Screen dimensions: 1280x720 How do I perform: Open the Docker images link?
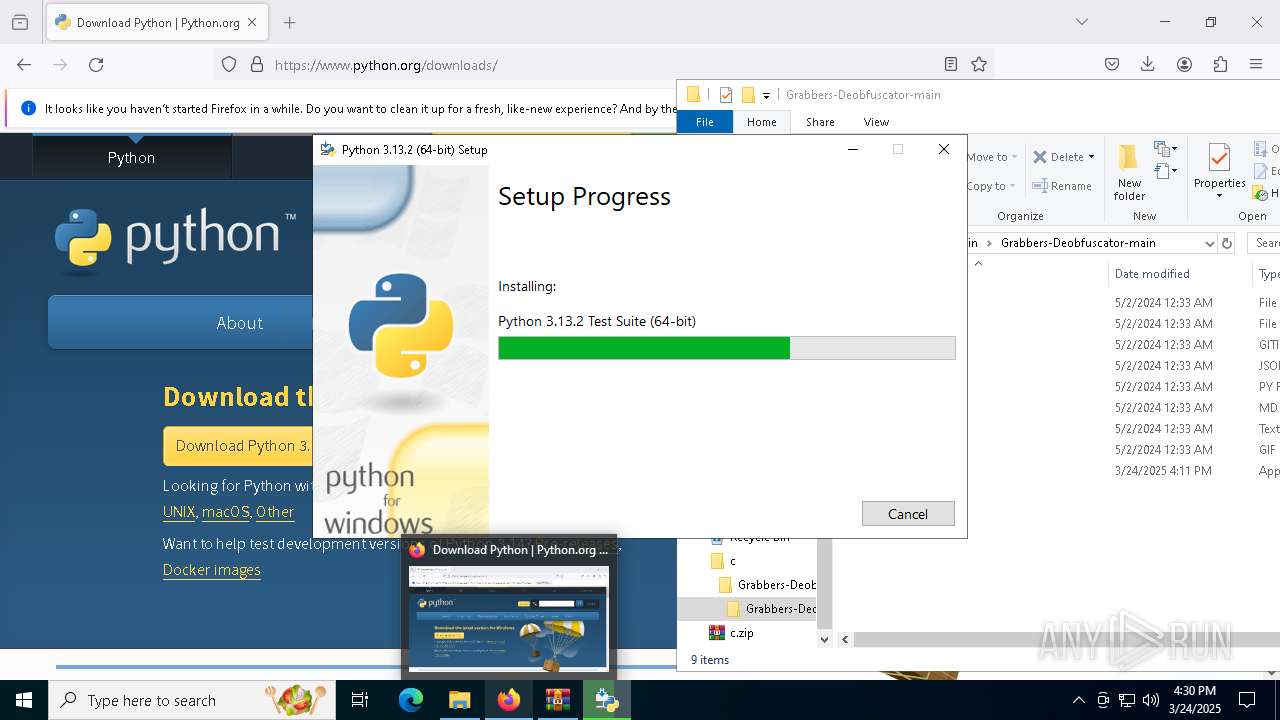click(x=212, y=569)
